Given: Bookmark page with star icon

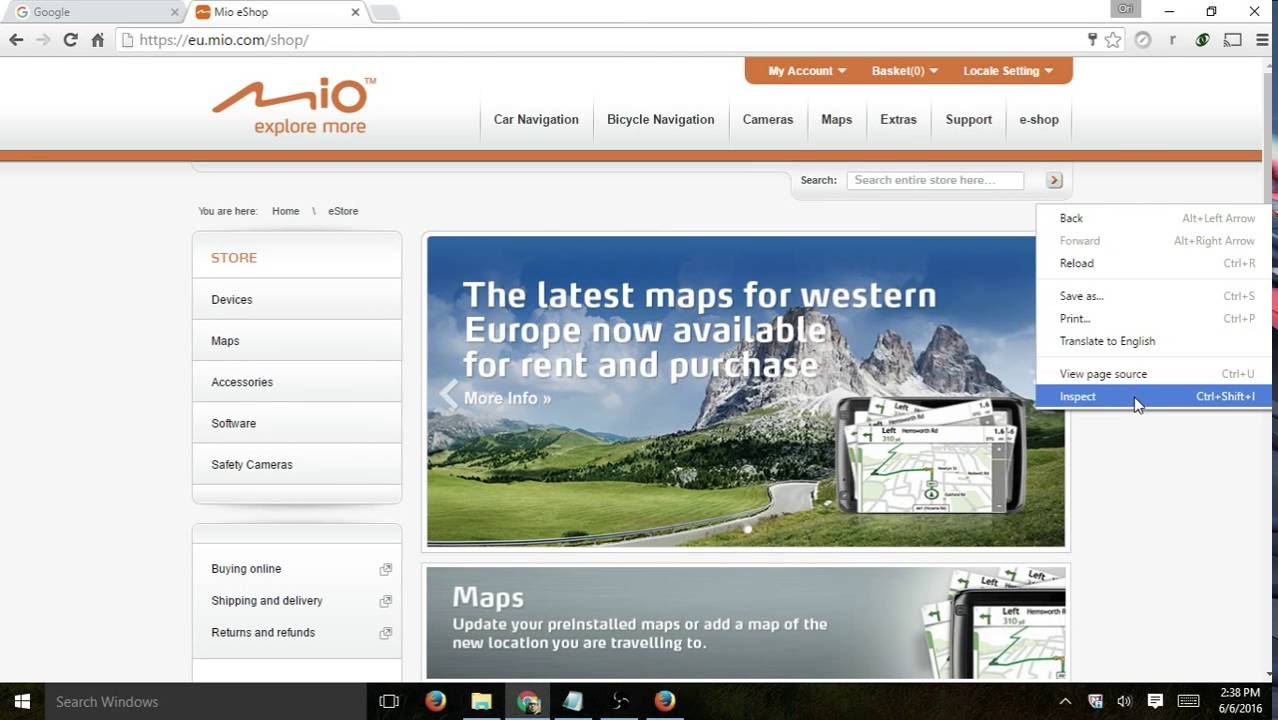Looking at the screenshot, I should (1113, 40).
